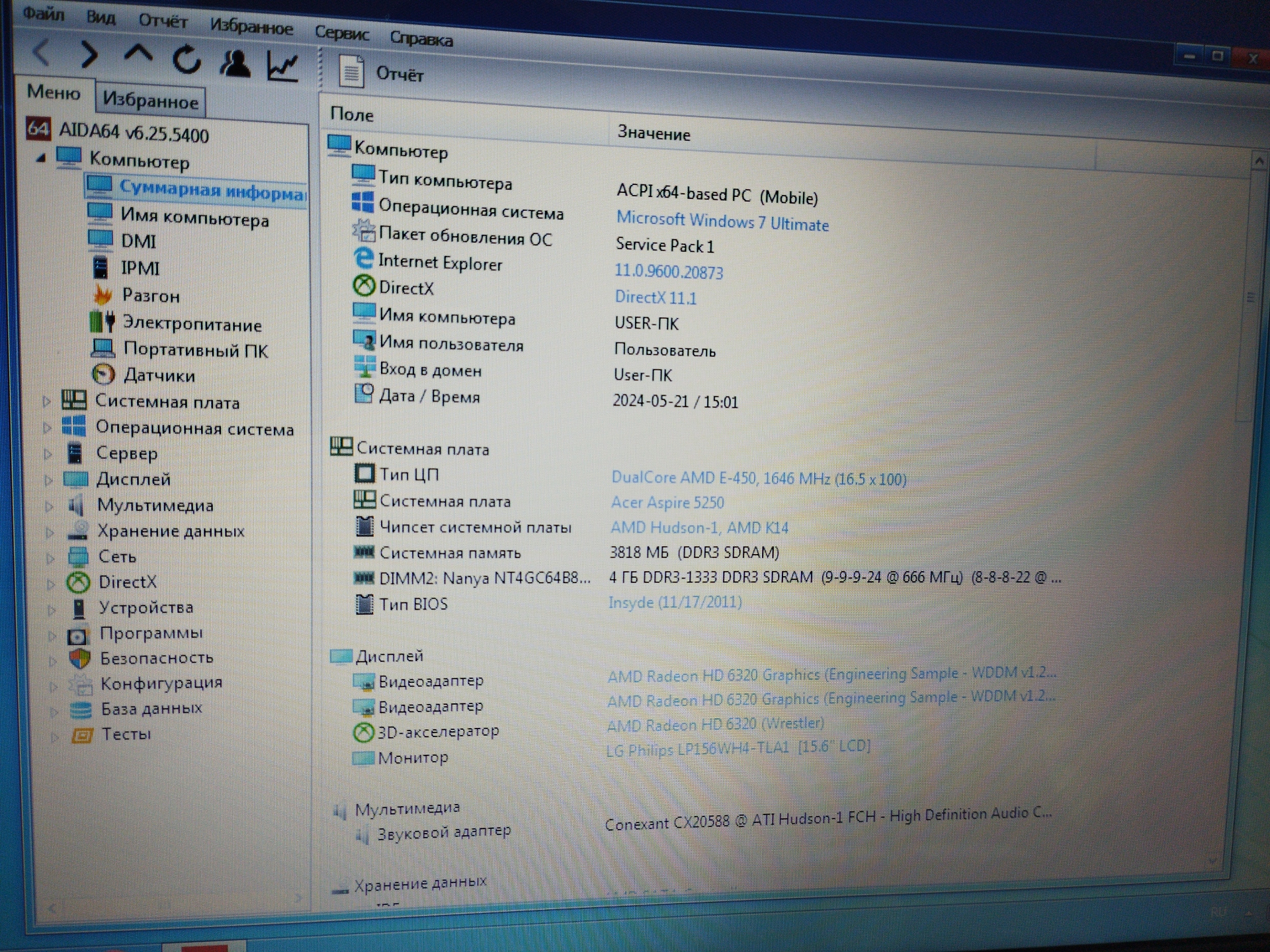
Task: Open AMD Radeon HD 6320 (Wrestler) link
Action: (716, 725)
